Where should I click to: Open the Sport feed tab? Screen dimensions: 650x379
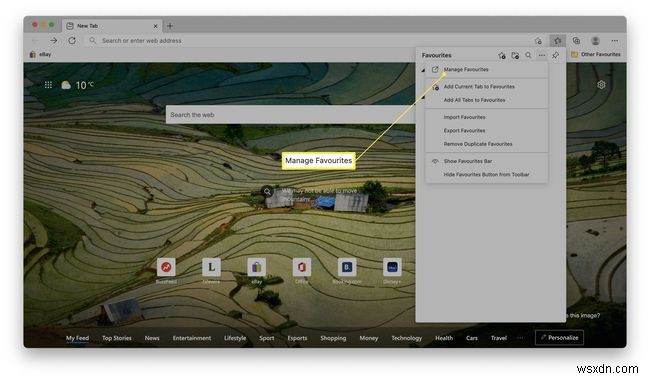pyautogui.click(x=267, y=338)
